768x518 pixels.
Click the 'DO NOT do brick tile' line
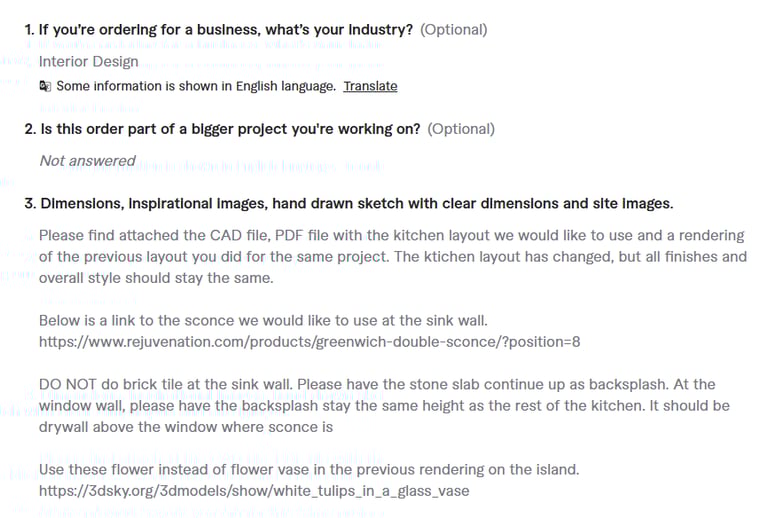click(377, 384)
